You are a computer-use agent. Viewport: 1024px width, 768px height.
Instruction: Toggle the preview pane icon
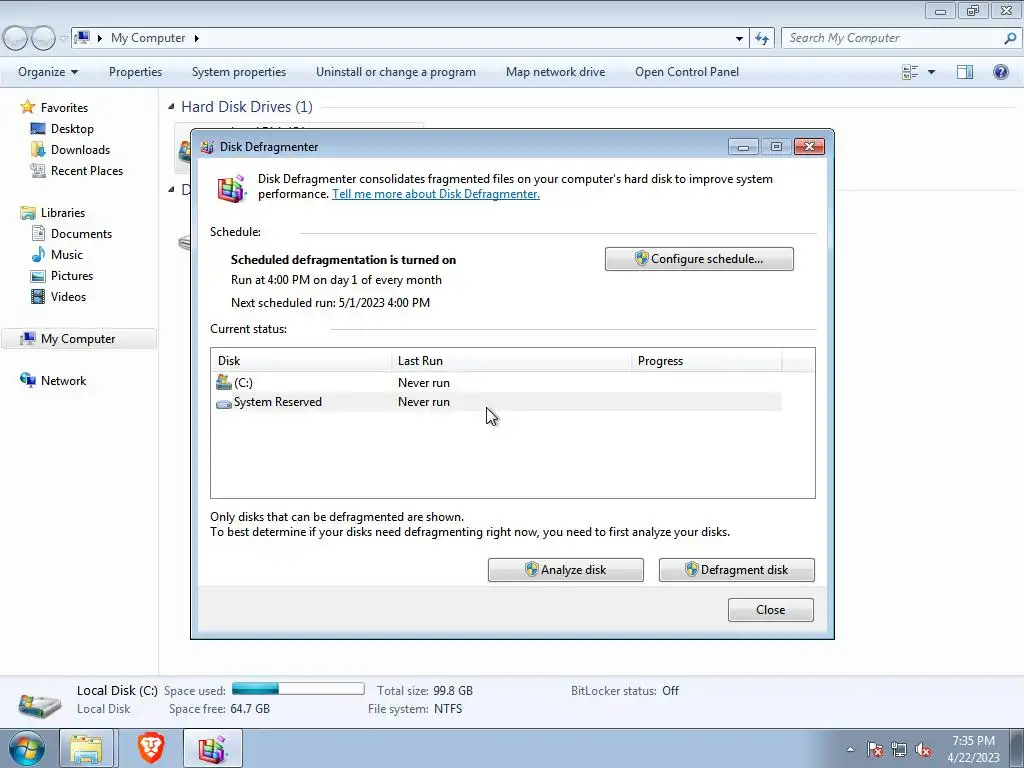(965, 72)
